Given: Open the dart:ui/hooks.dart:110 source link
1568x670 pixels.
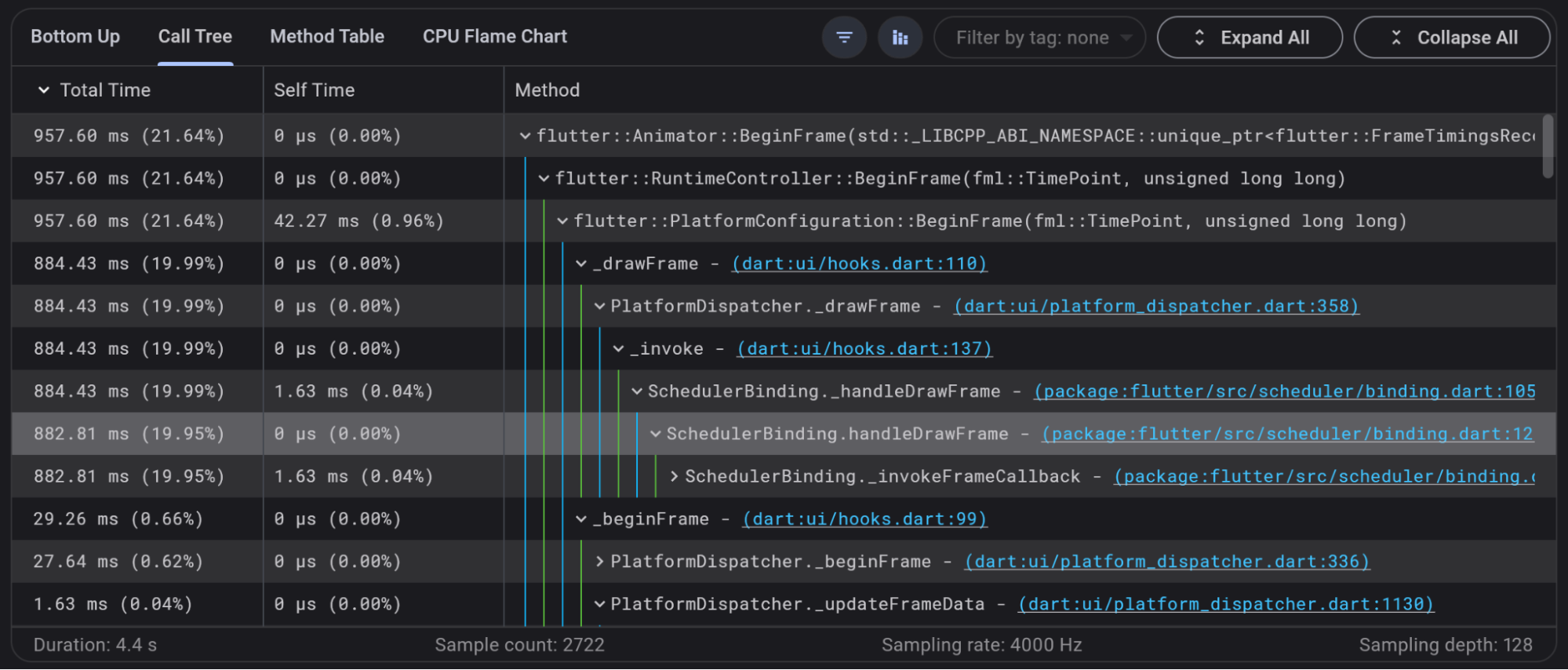Looking at the screenshot, I should 859,264.
